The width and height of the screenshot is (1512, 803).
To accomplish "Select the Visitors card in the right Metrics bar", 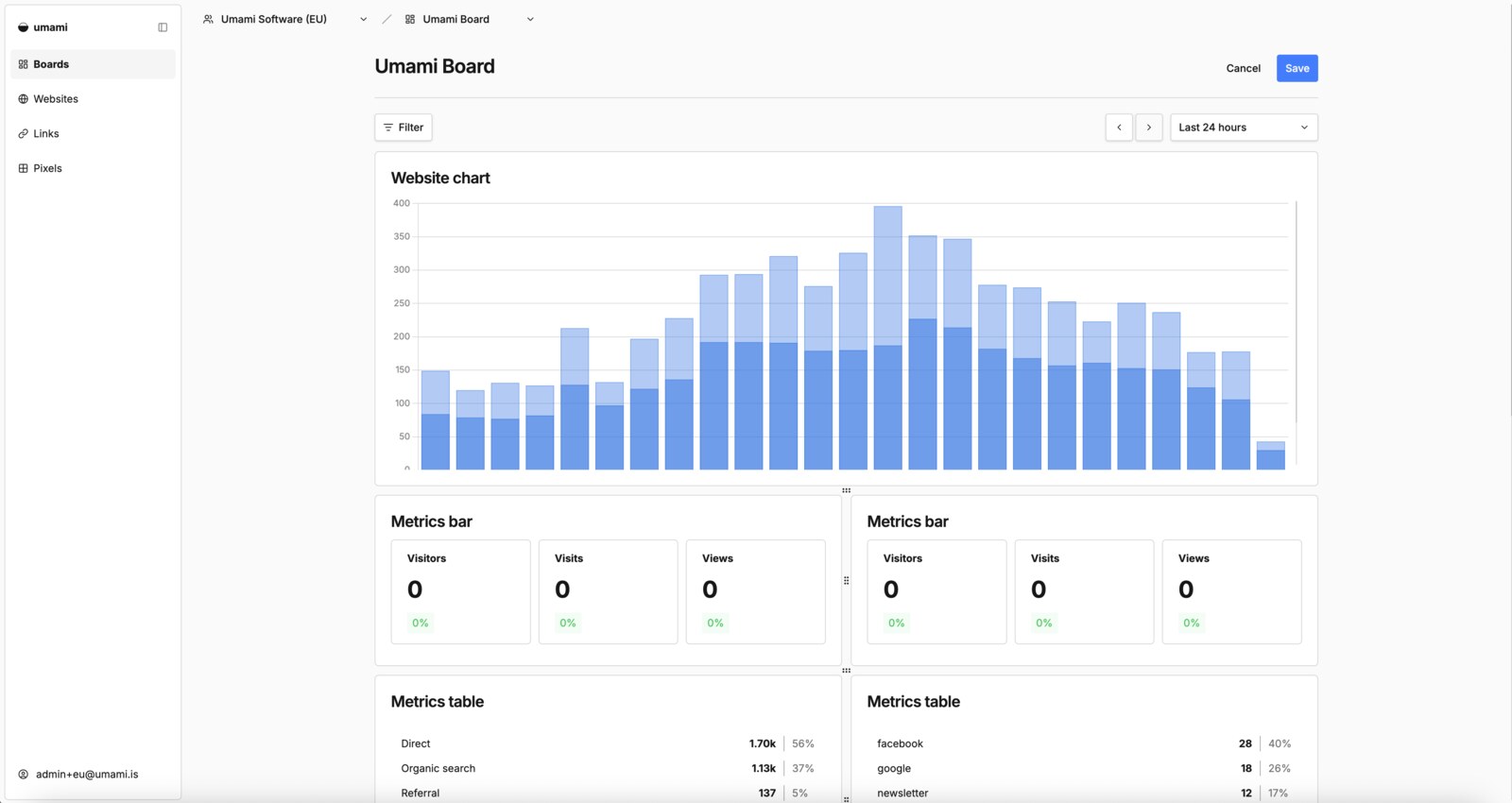I will 937,592.
